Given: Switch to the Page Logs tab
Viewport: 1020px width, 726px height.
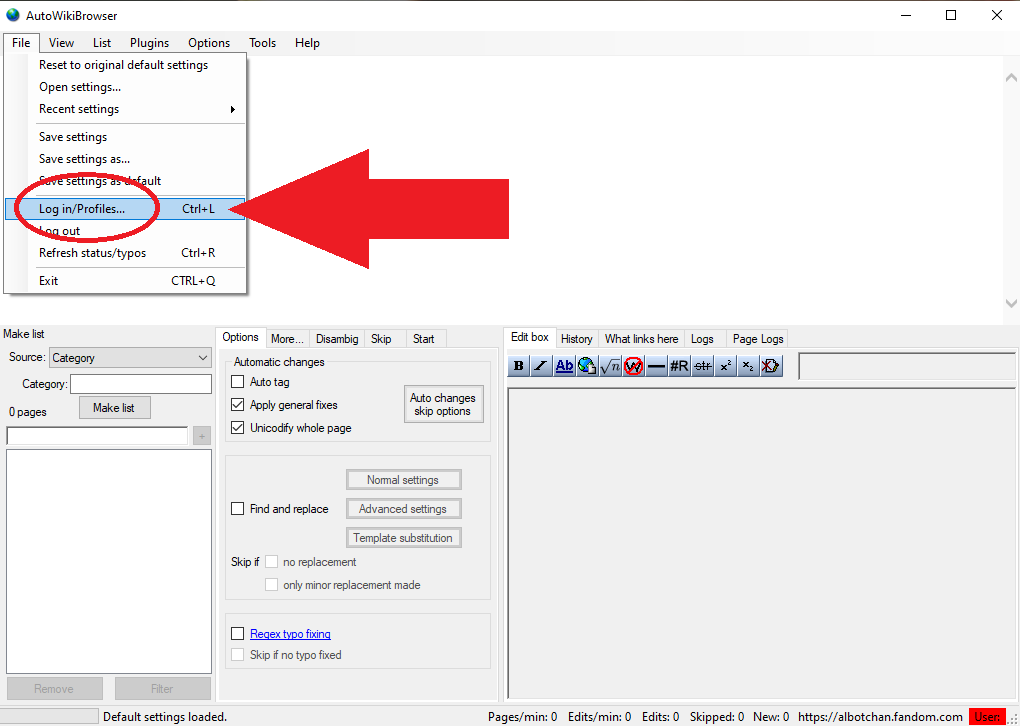Looking at the screenshot, I should pos(758,339).
